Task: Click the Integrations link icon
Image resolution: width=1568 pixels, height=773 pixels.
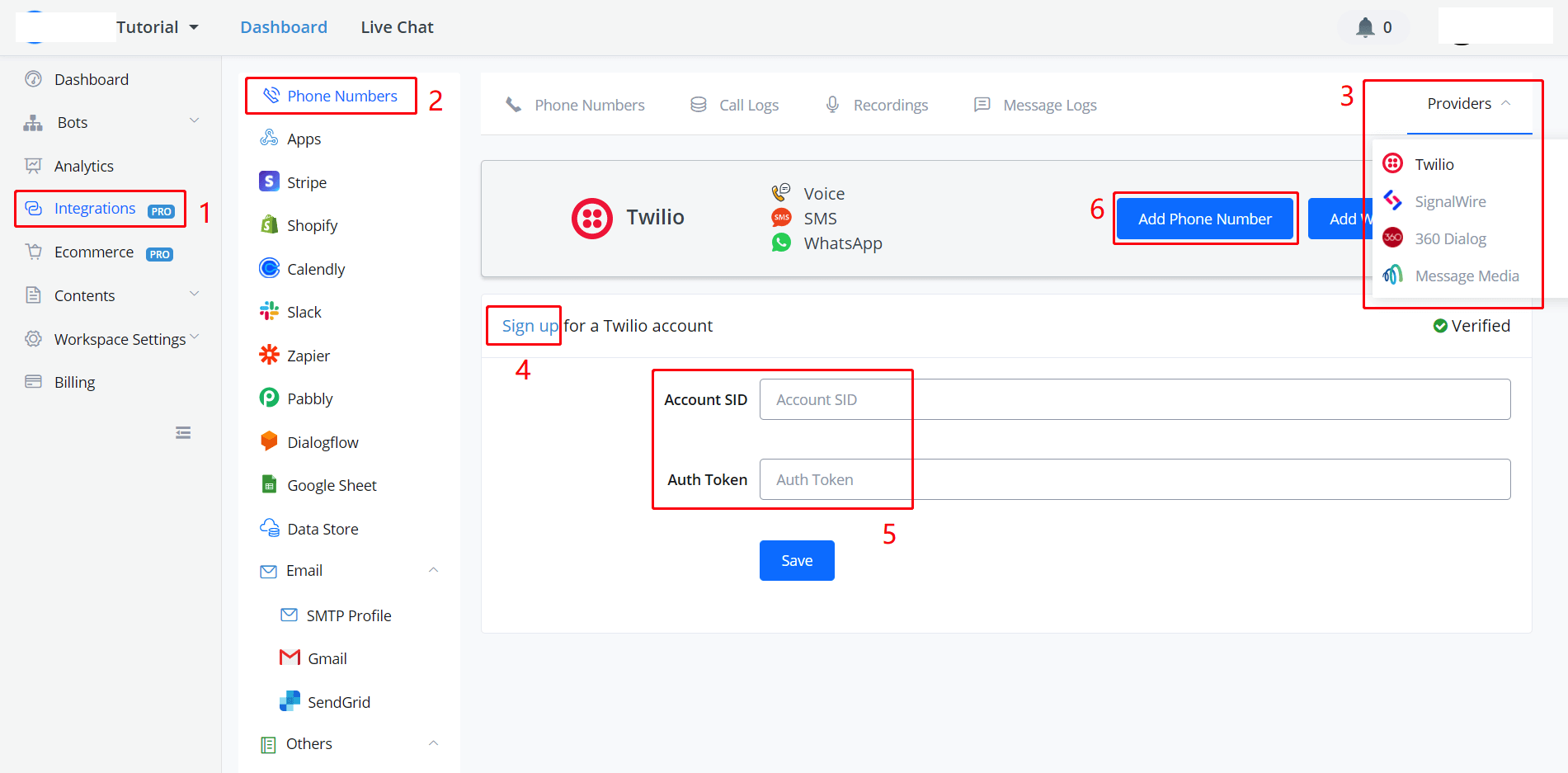Action: (x=33, y=209)
